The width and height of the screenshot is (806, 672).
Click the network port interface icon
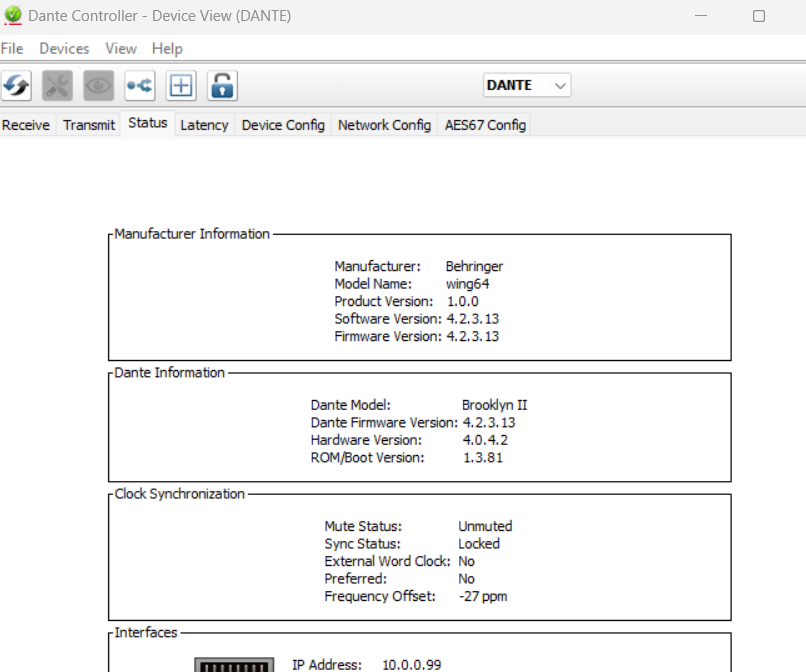click(x=234, y=664)
